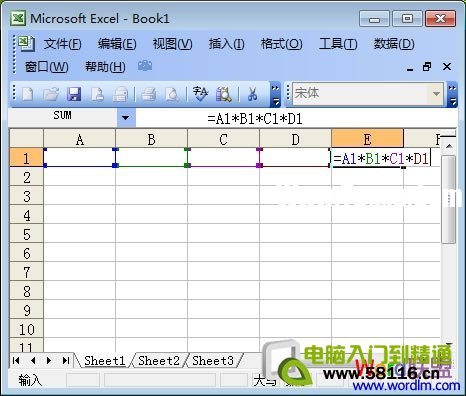Open the 数据(D) menu
This screenshot has height=396, width=466.
point(394,44)
